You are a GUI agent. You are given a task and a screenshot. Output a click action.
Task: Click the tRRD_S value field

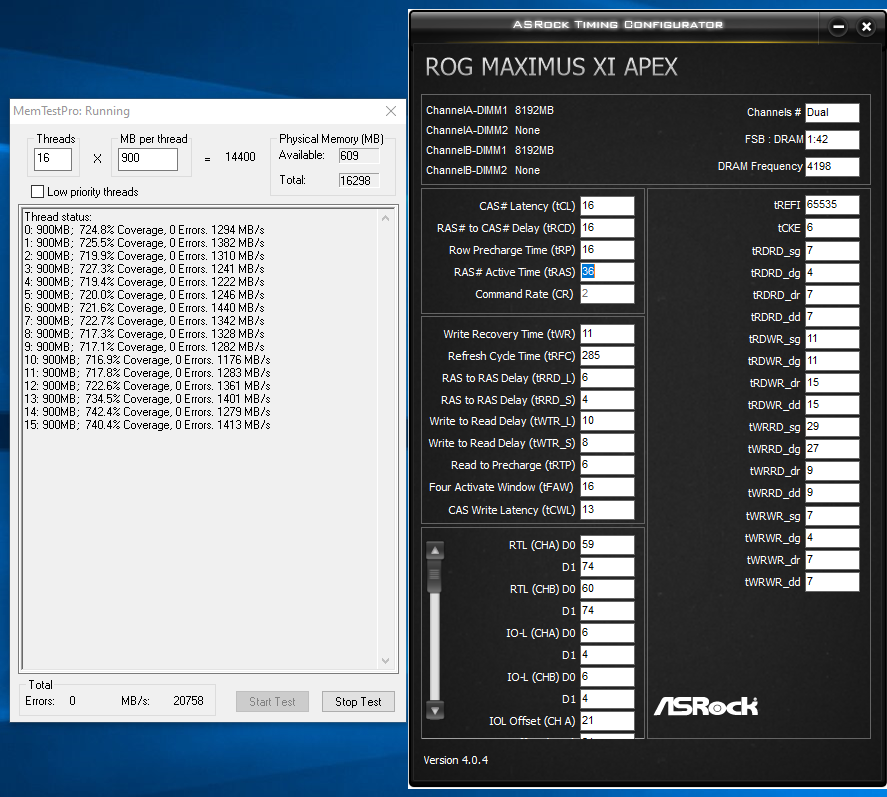click(x=607, y=400)
